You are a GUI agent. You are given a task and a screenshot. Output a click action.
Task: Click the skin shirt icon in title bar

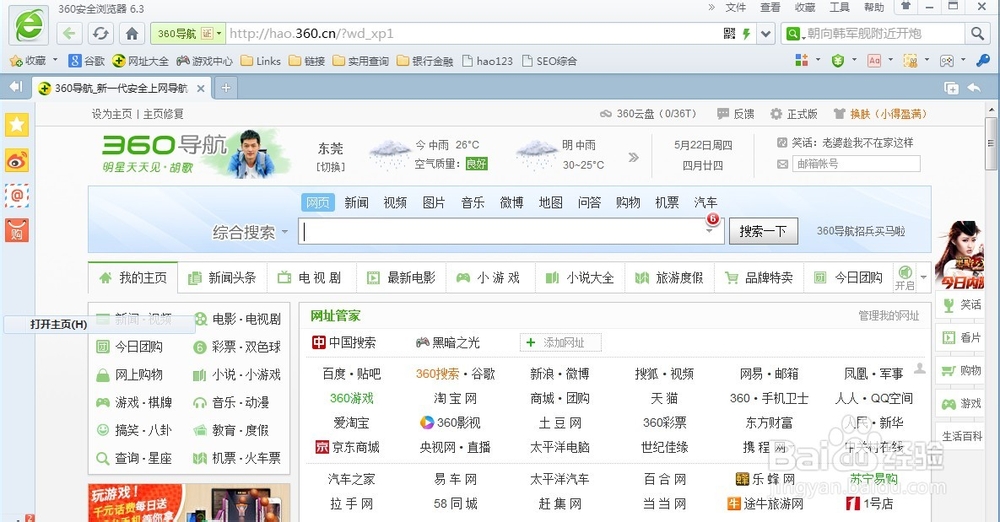pos(905,6)
